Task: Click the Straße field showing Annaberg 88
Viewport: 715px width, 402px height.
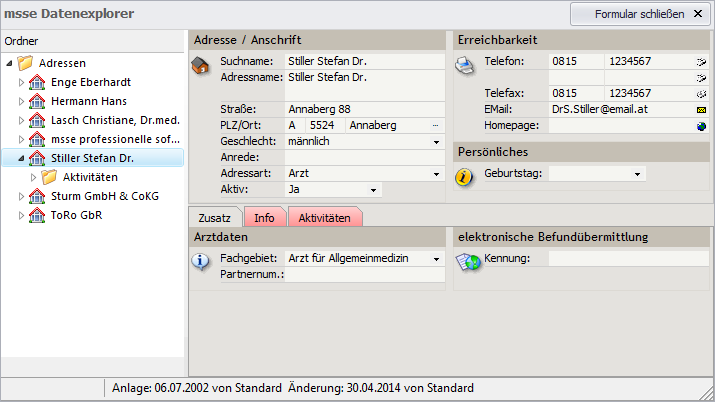Action: click(365, 109)
